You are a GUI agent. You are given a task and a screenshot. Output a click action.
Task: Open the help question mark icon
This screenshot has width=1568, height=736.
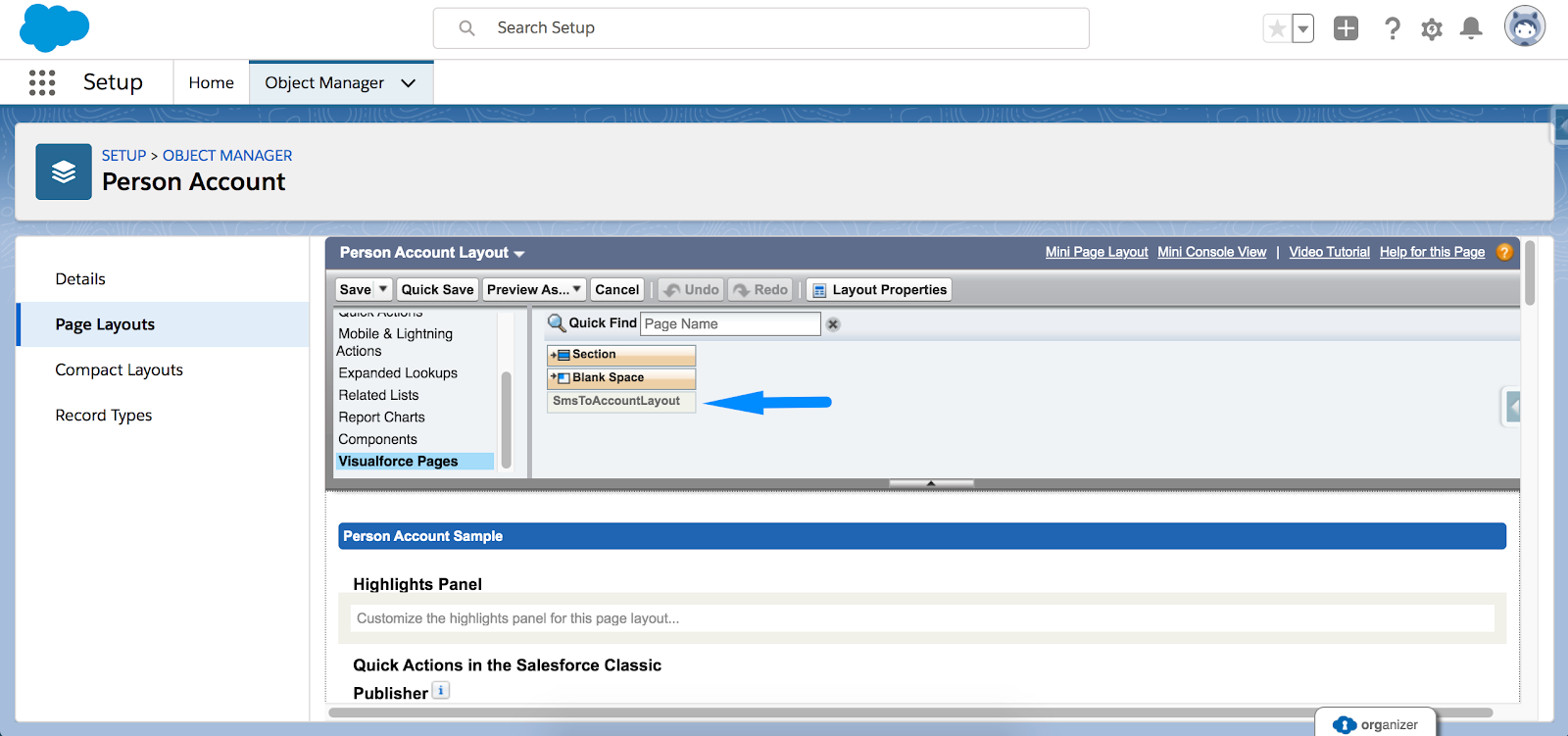click(1392, 28)
